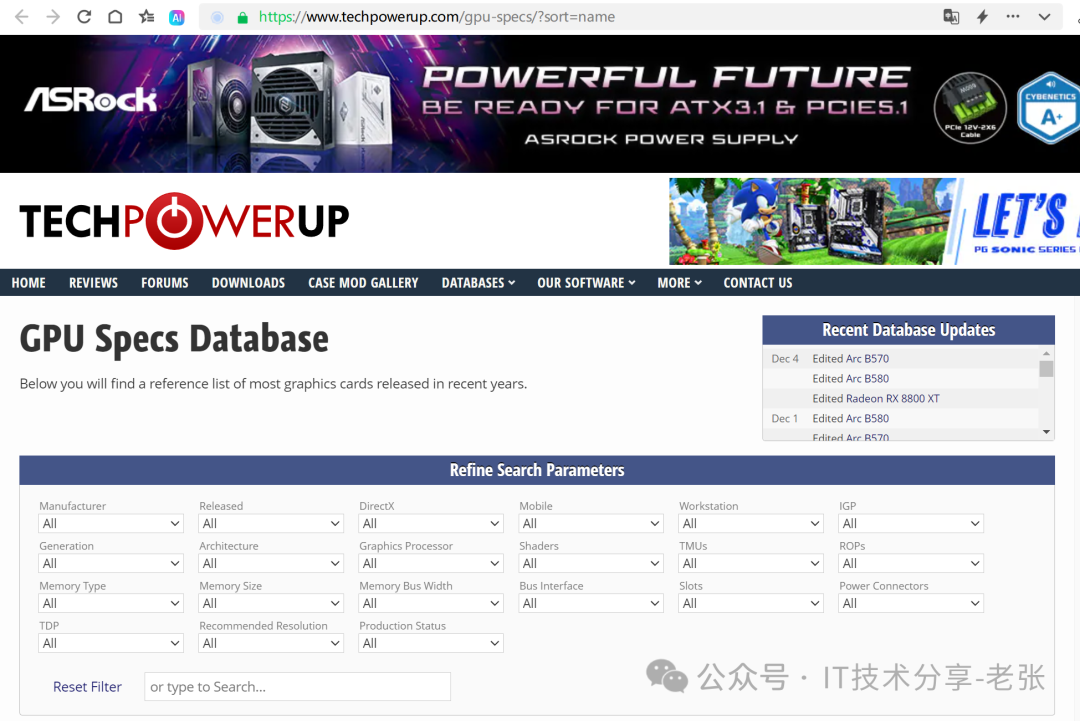Screen dimensions: 1080x721
Task: Click the 'Recent Database Updates' header
Action: coord(908,330)
